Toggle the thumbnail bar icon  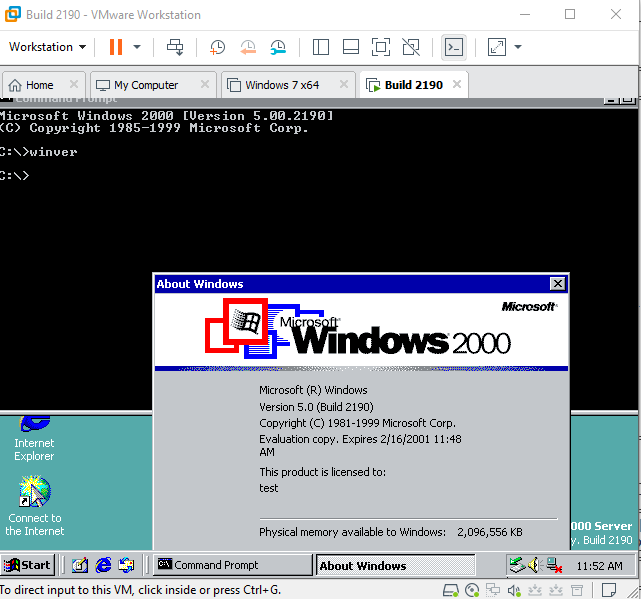351,47
